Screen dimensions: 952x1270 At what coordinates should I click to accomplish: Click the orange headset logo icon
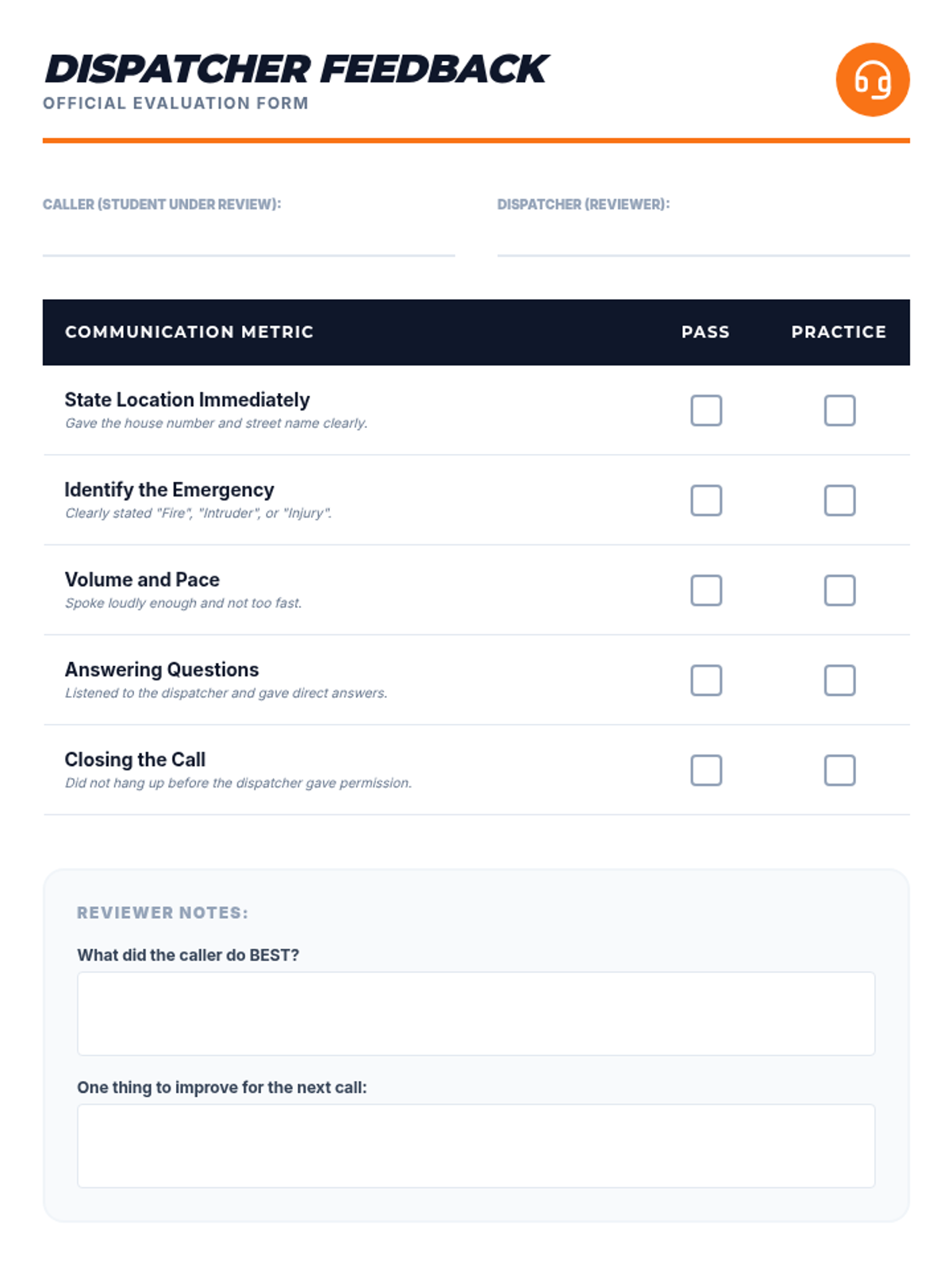coord(872,80)
